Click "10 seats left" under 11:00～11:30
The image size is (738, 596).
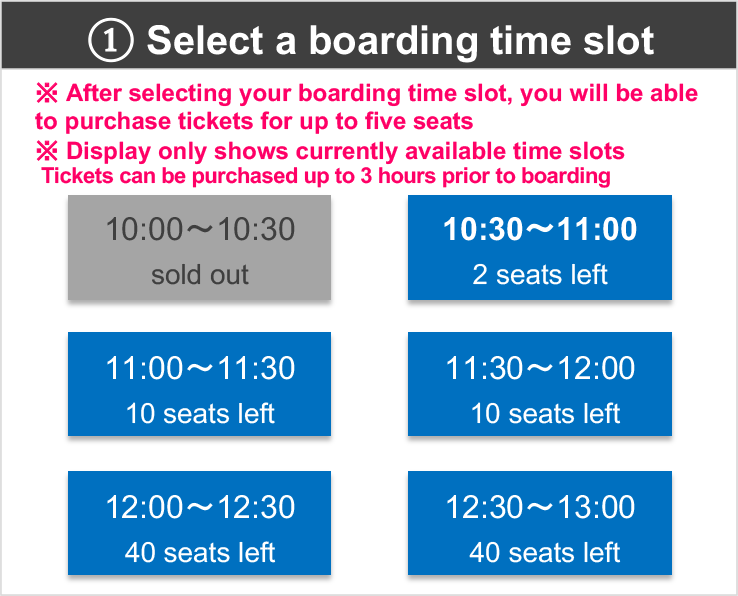click(200, 413)
